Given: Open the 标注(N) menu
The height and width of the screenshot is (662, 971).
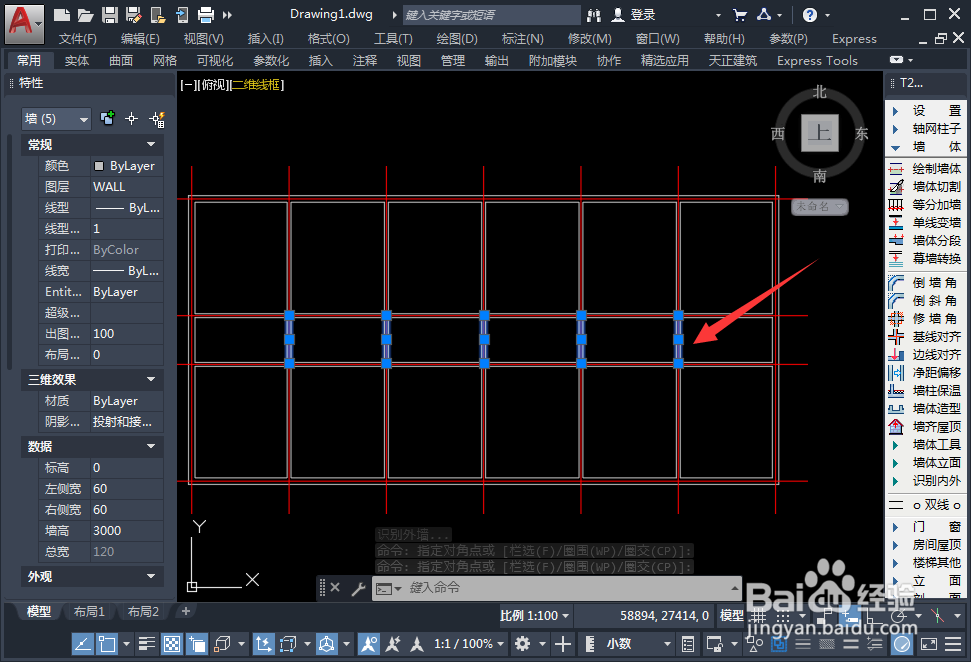Looking at the screenshot, I should point(522,39).
